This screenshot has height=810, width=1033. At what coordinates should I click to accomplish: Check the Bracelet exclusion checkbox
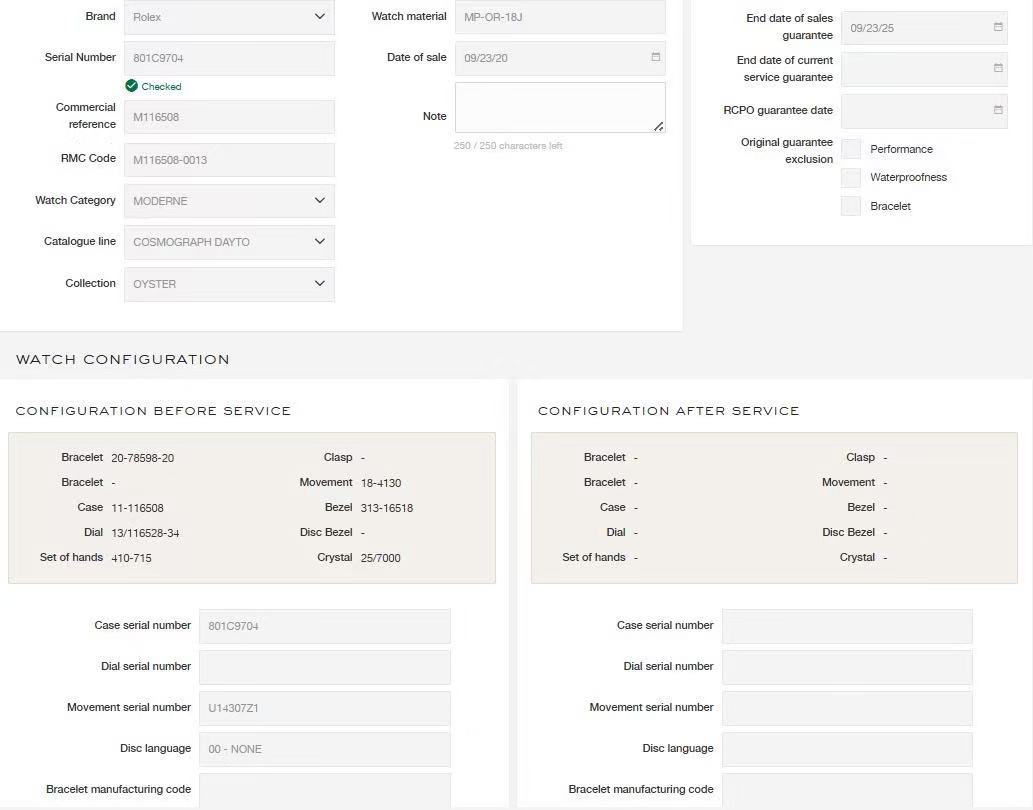pos(851,206)
